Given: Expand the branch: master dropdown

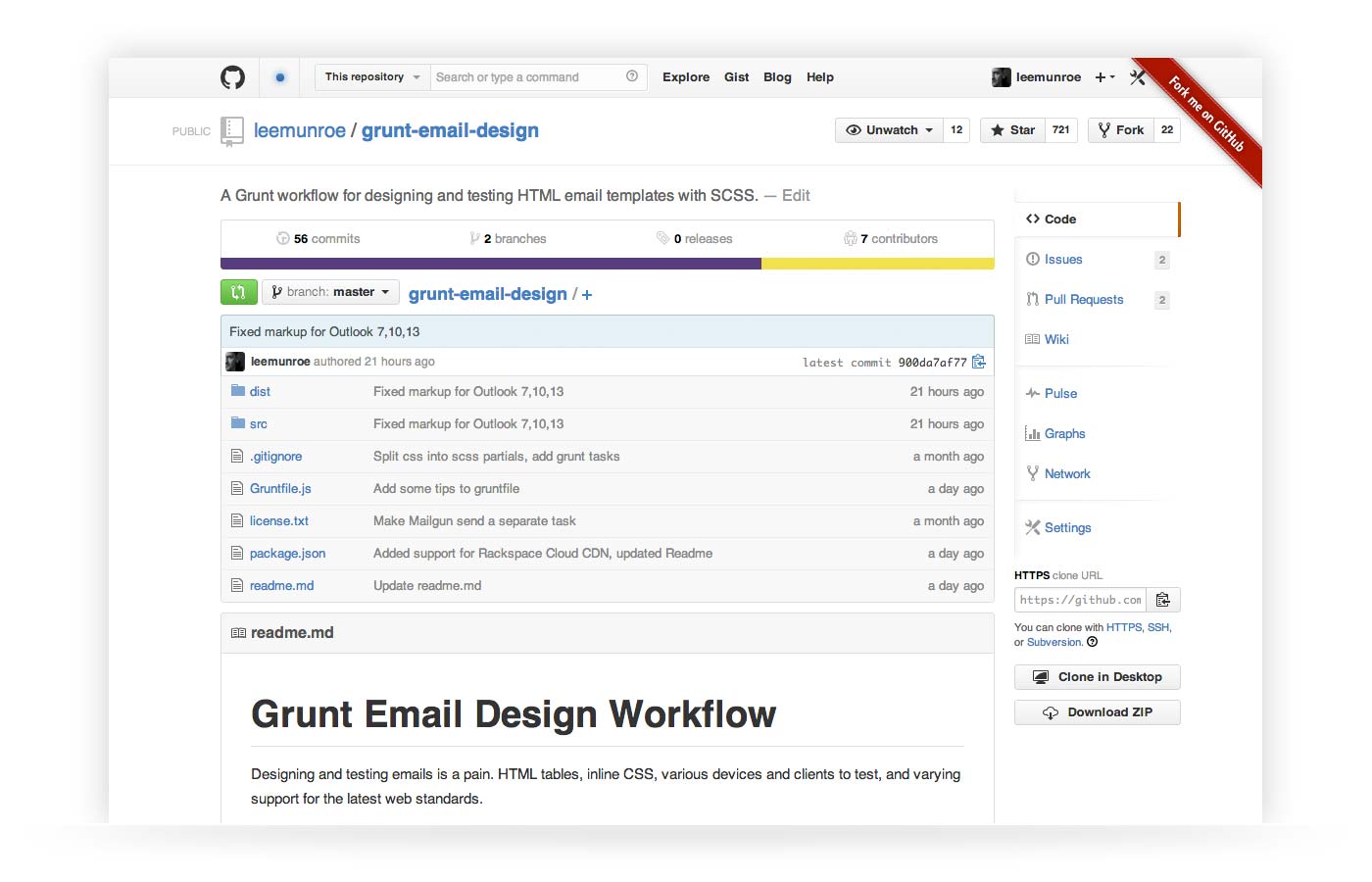Looking at the screenshot, I should pyautogui.click(x=330, y=292).
